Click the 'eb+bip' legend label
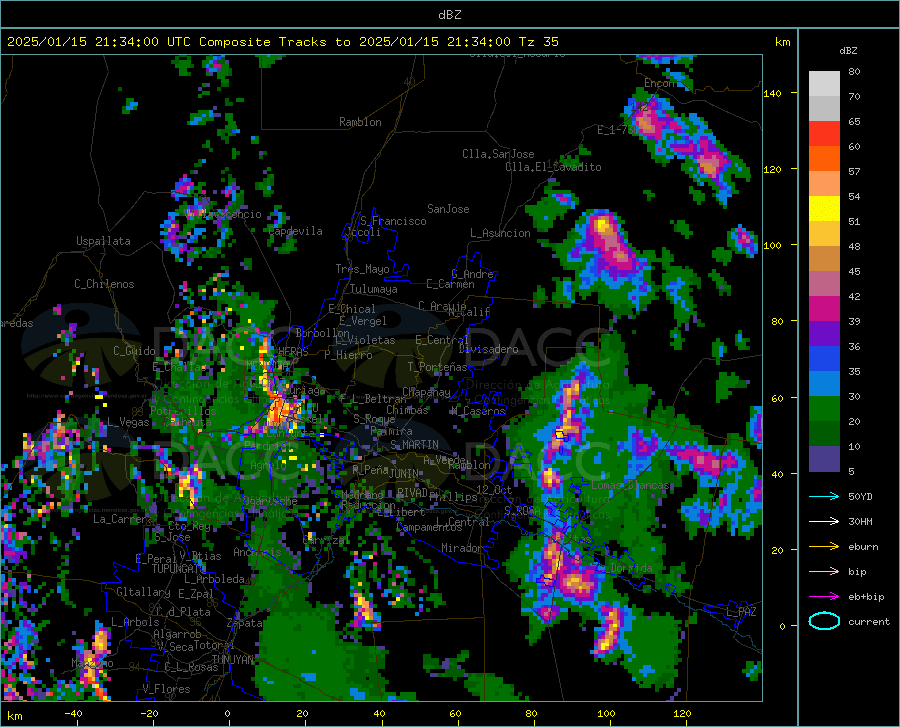900x727 pixels. [866, 597]
